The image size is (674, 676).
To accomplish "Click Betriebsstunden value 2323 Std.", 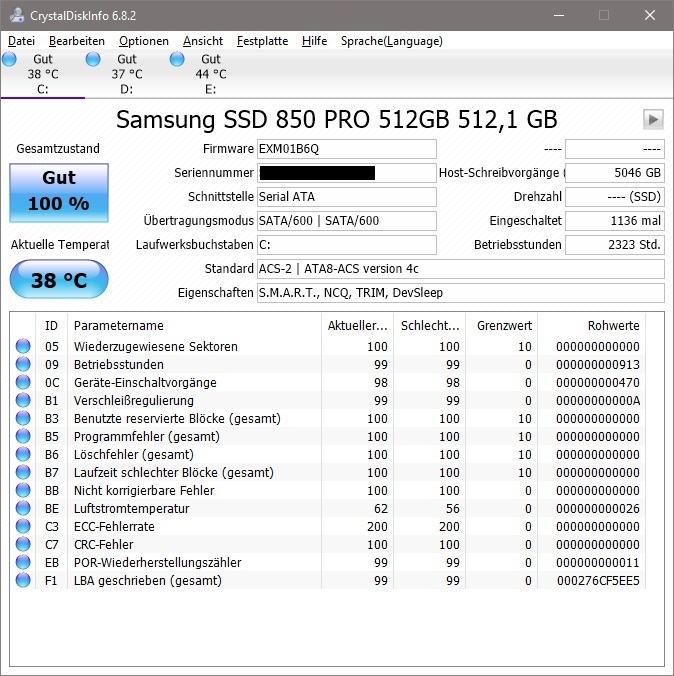I will click(x=614, y=245).
